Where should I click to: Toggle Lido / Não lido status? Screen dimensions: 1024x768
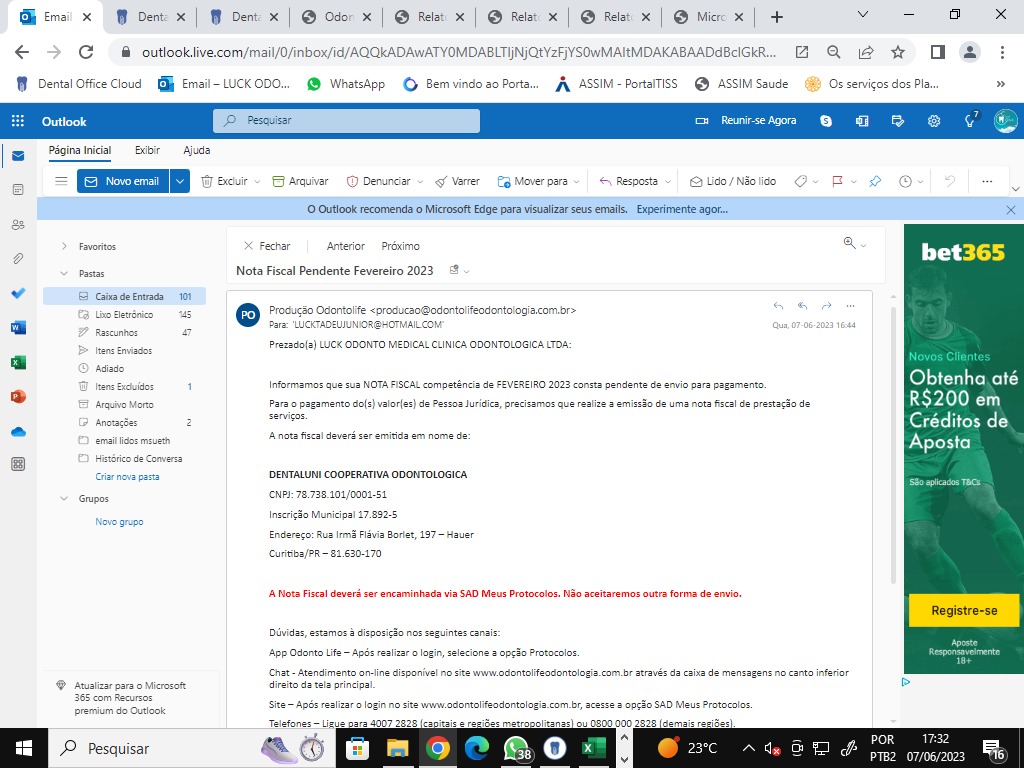pos(733,181)
